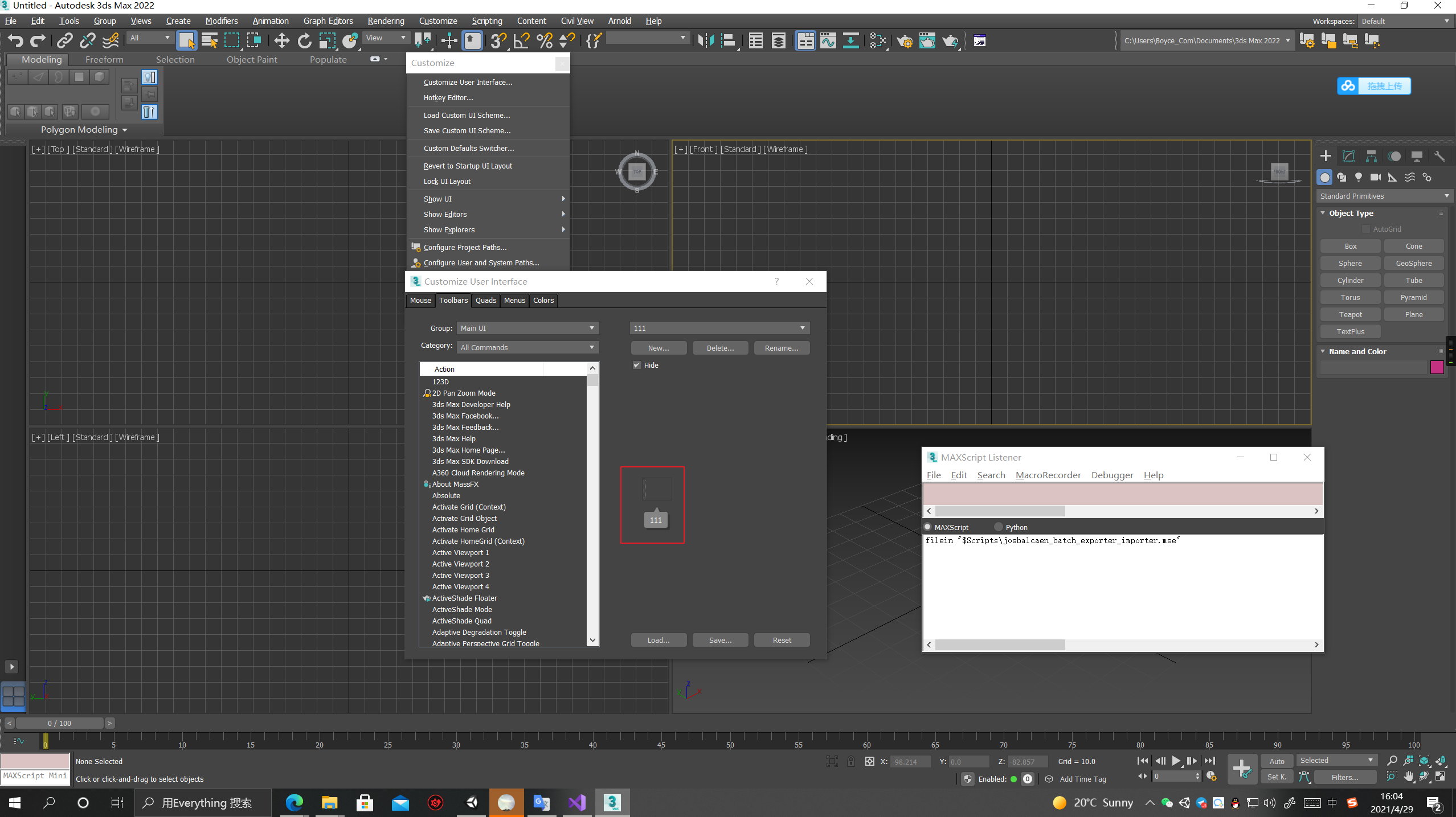The width and height of the screenshot is (1456, 817).
Task: Toggle the Percent Snap icon
Action: tap(544, 40)
